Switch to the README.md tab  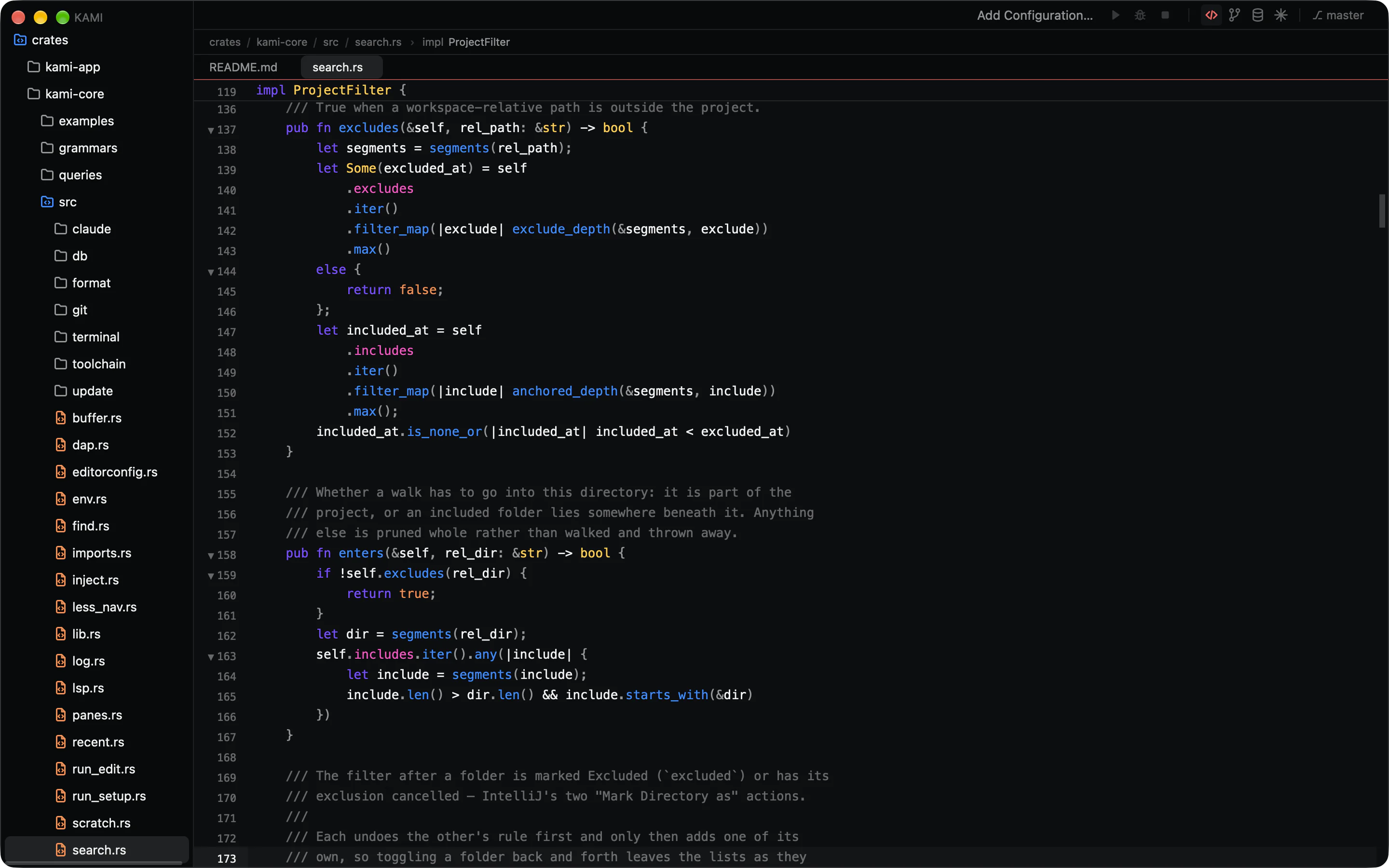(243, 67)
